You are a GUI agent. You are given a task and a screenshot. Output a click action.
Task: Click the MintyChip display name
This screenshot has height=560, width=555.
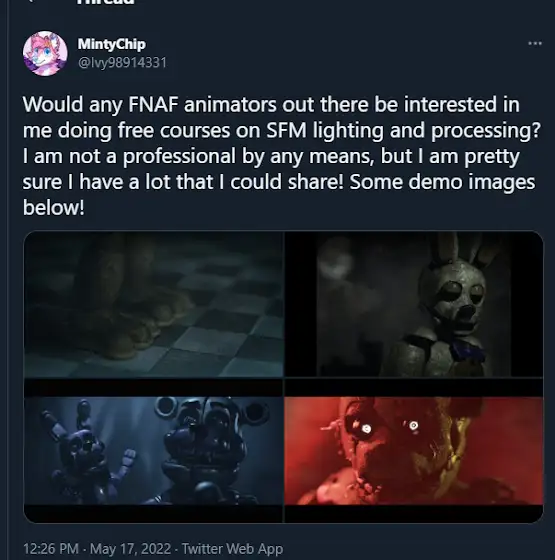(111, 44)
